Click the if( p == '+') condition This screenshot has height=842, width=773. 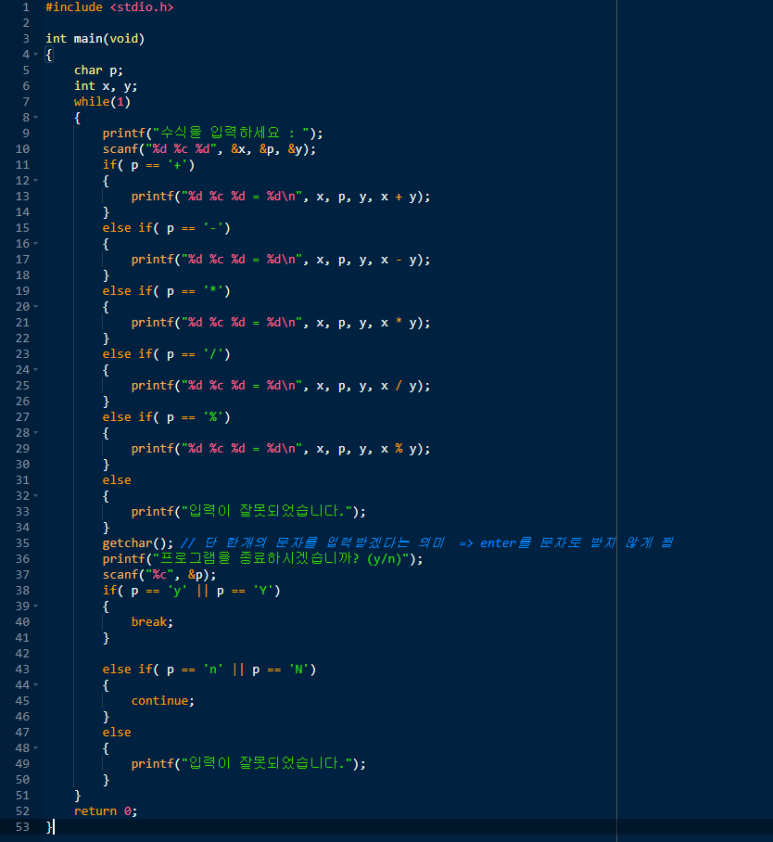tap(149, 165)
